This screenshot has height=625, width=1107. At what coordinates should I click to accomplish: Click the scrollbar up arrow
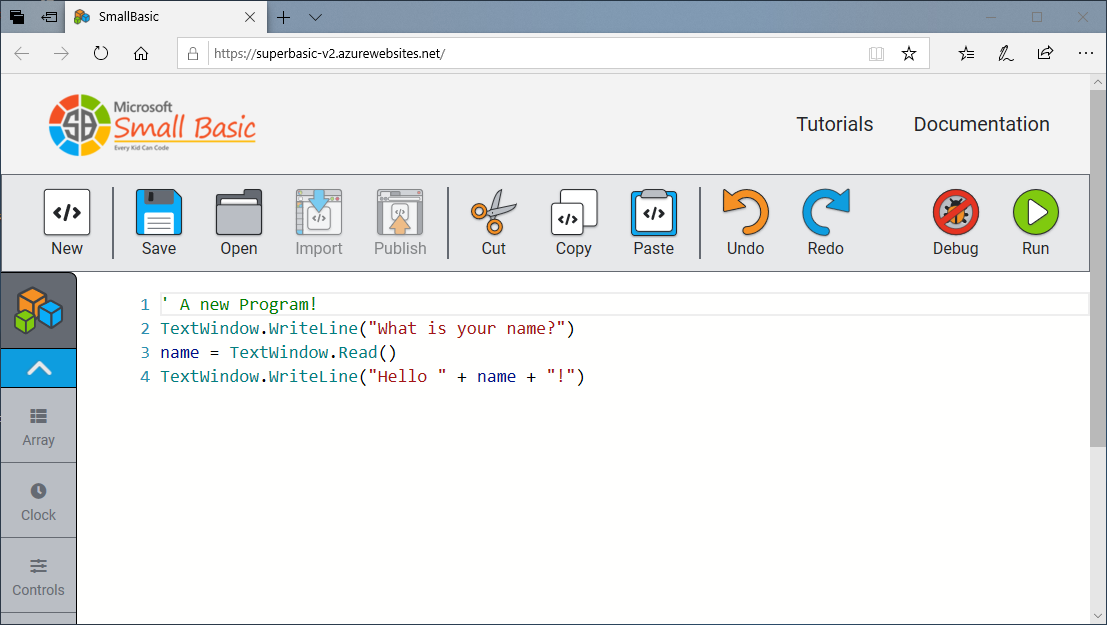1097,82
